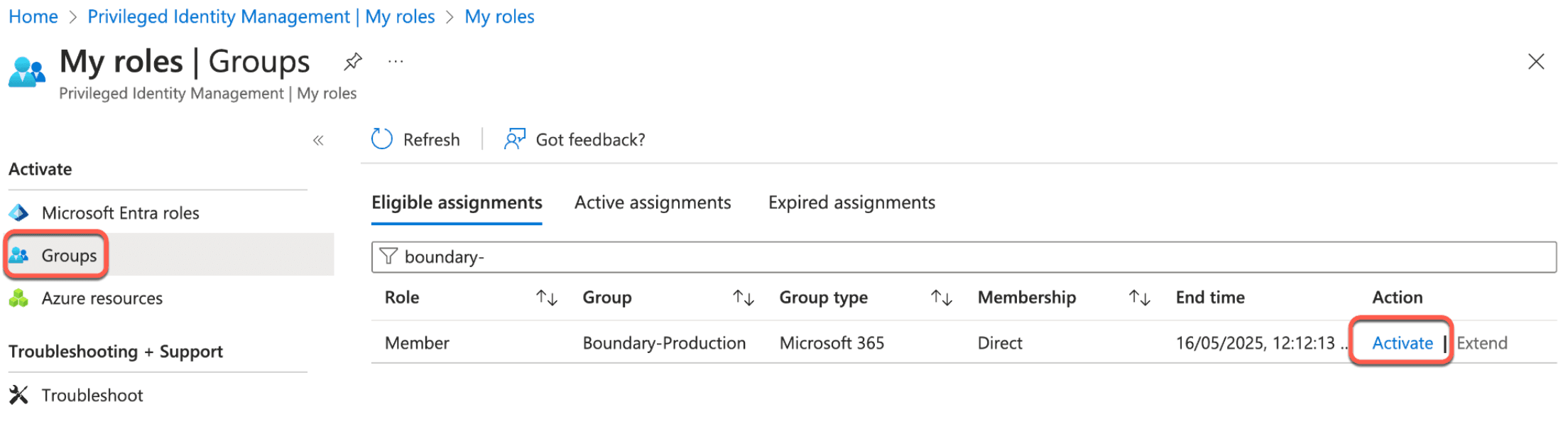The height and width of the screenshot is (439, 1568).
Task: Click the filter funnel icon
Action: pos(388,256)
